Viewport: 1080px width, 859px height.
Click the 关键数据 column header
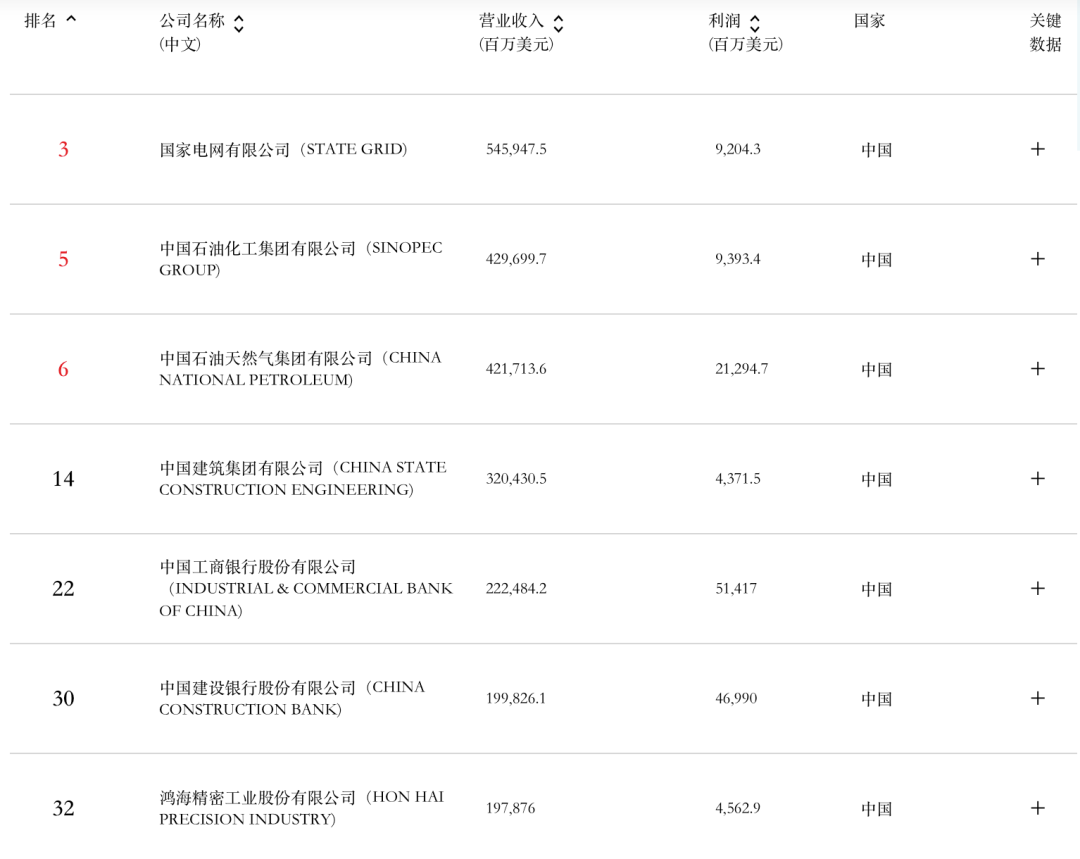(1045, 32)
